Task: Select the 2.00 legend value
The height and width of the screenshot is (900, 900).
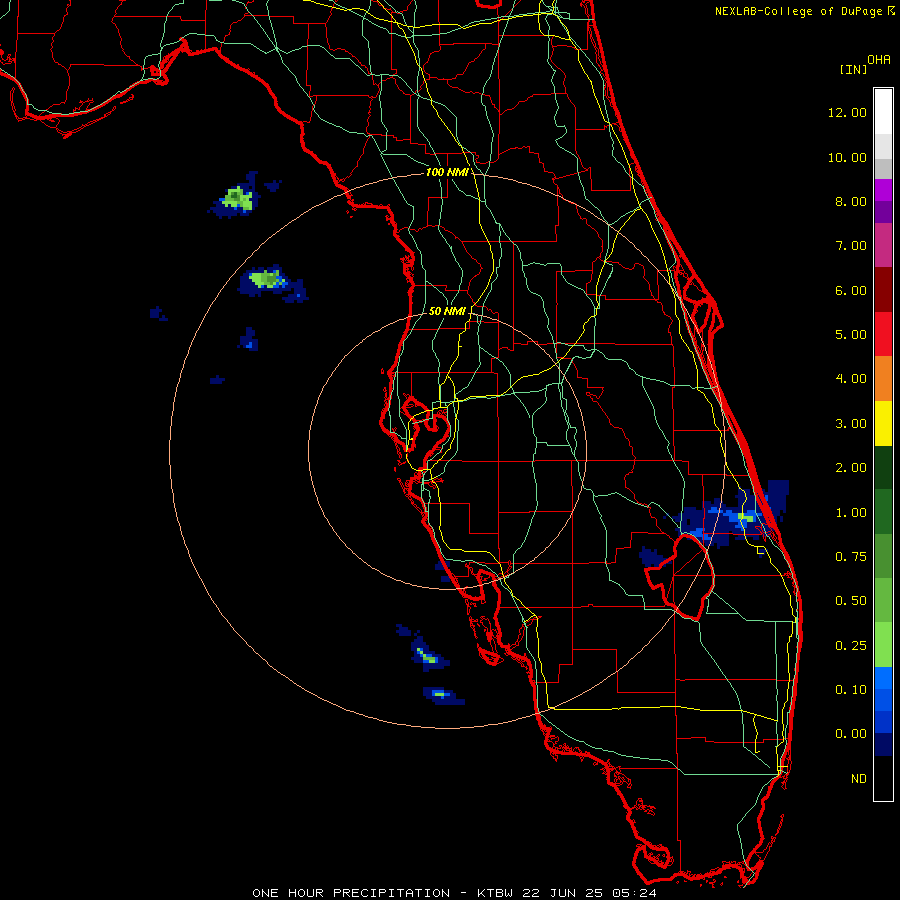Action: pyautogui.click(x=851, y=468)
